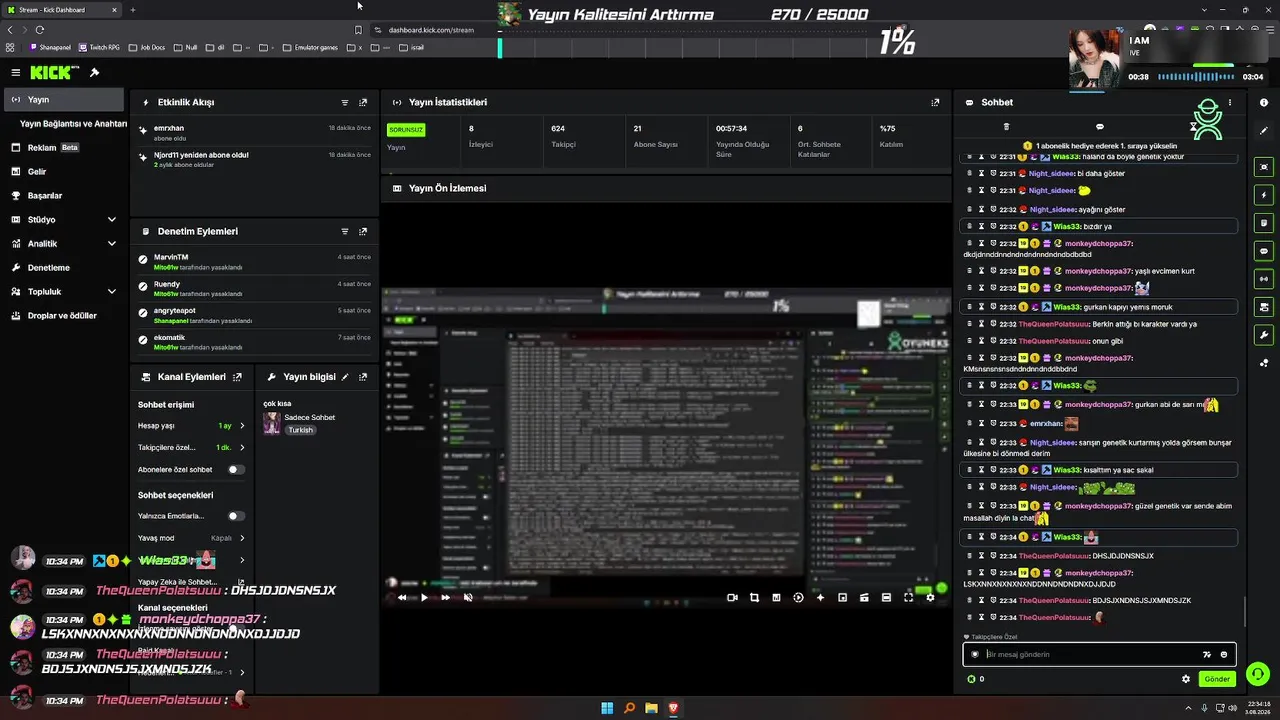Click the Sadece Sohbet category thumbnail
This screenshot has height=720, width=1280.
click(x=271, y=424)
